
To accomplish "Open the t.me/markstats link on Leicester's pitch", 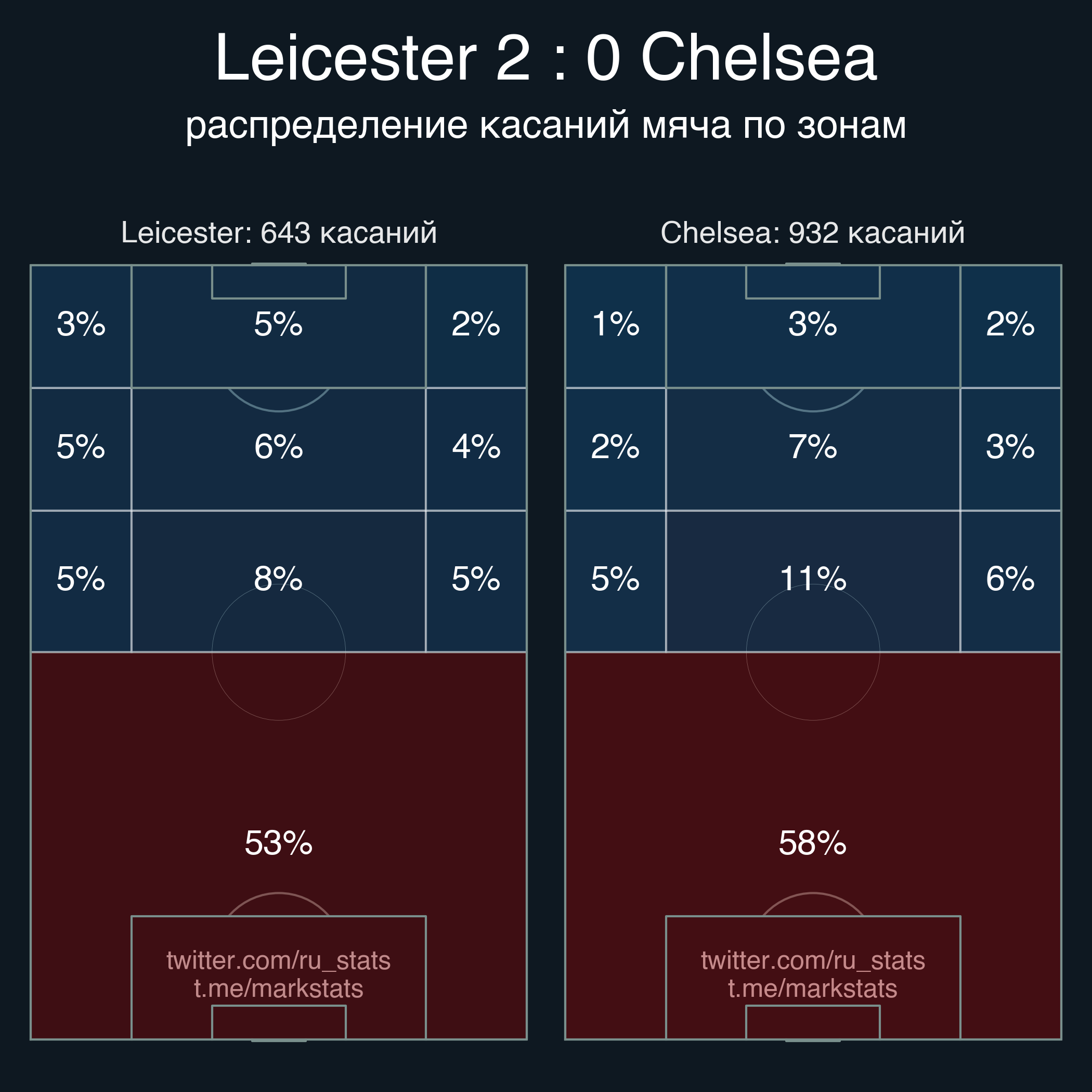I will [278, 989].
